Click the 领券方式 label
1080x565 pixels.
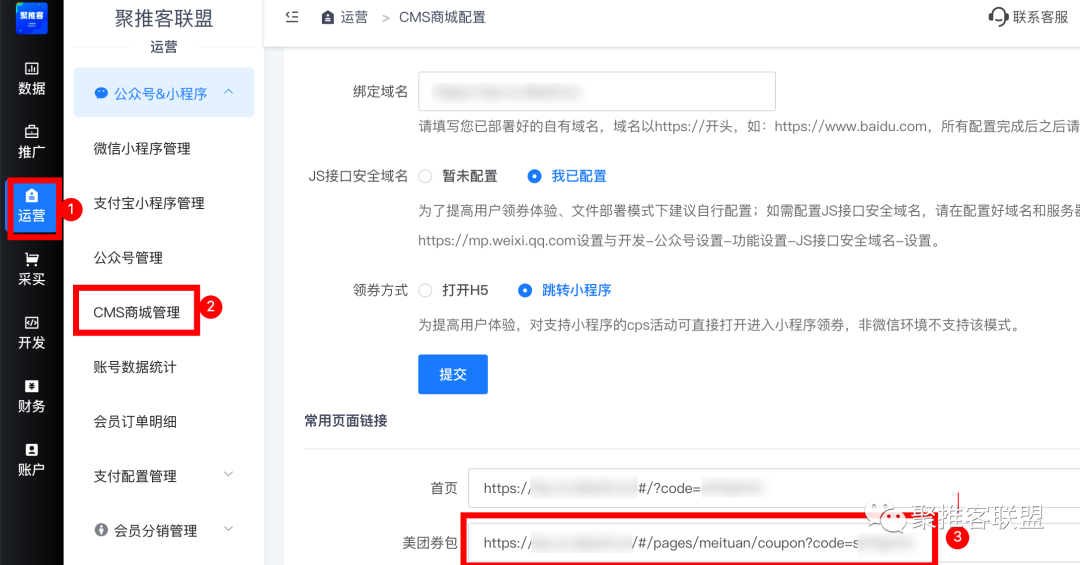pyautogui.click(x=380, y=290)
